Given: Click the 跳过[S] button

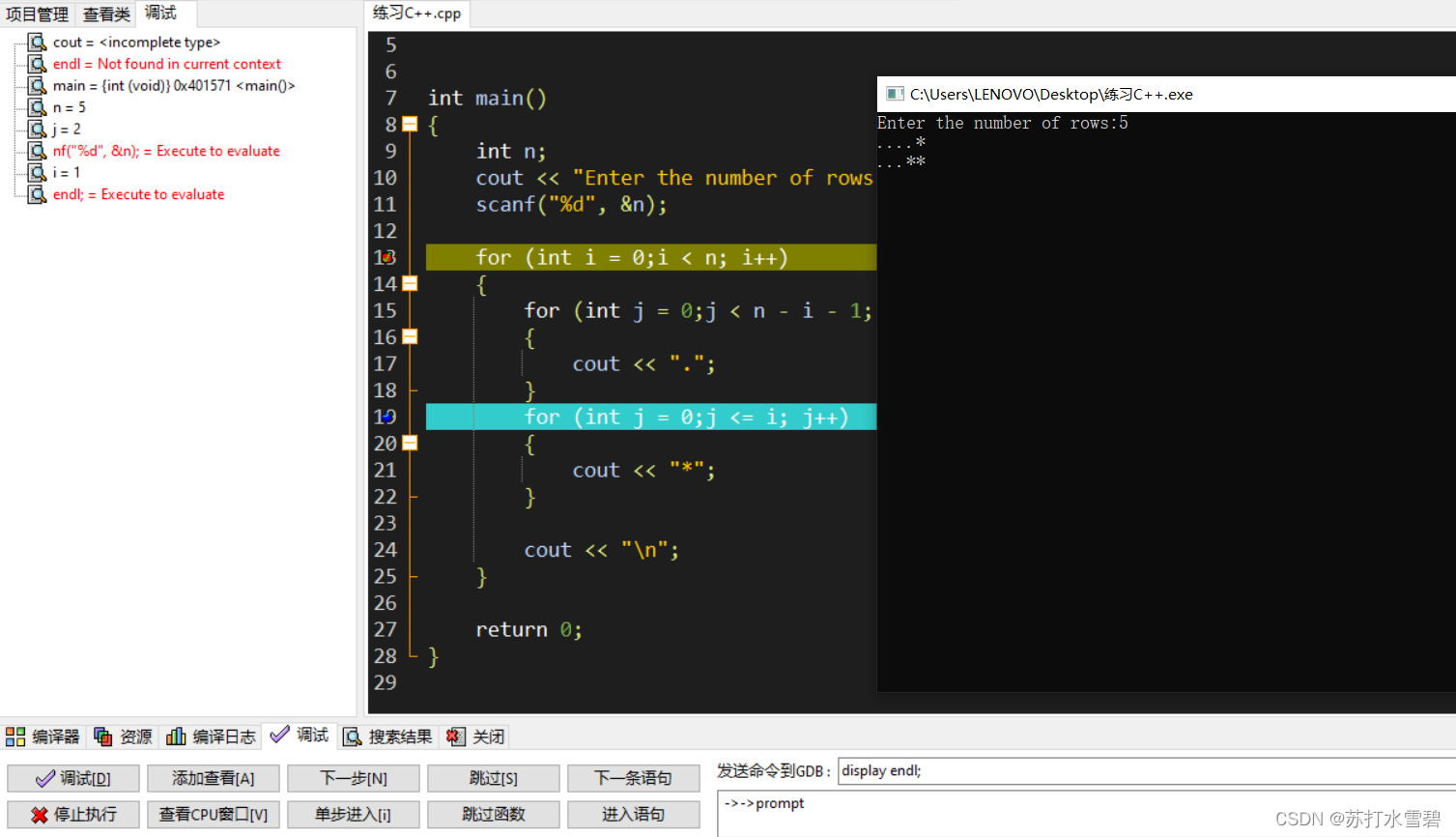Looking at the screenshot, I should (x=494, y=778).
